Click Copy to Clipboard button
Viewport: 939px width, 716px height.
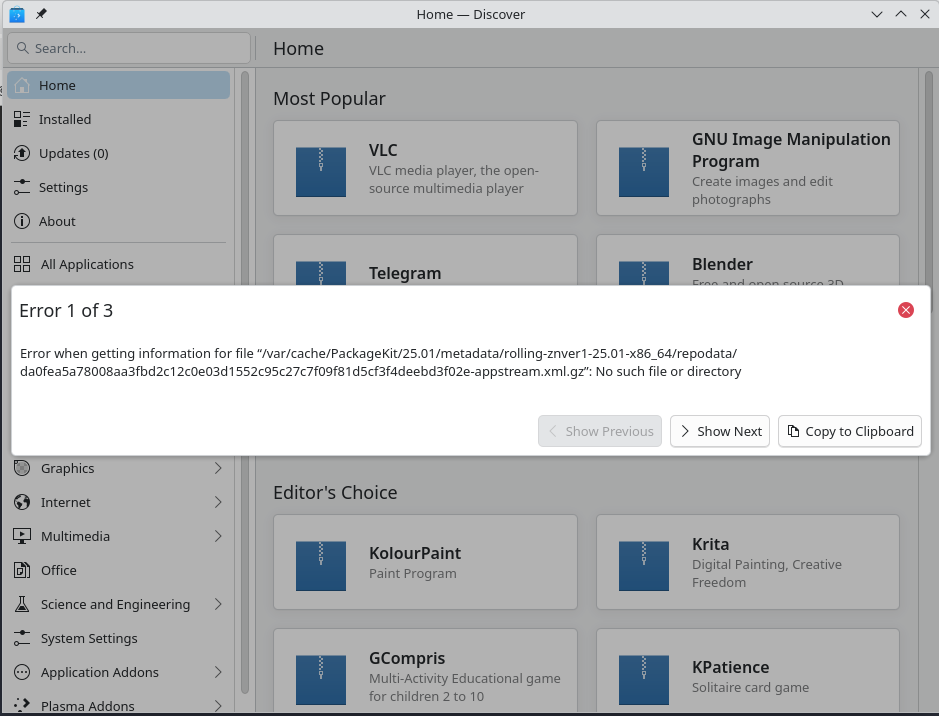[850, 431]
